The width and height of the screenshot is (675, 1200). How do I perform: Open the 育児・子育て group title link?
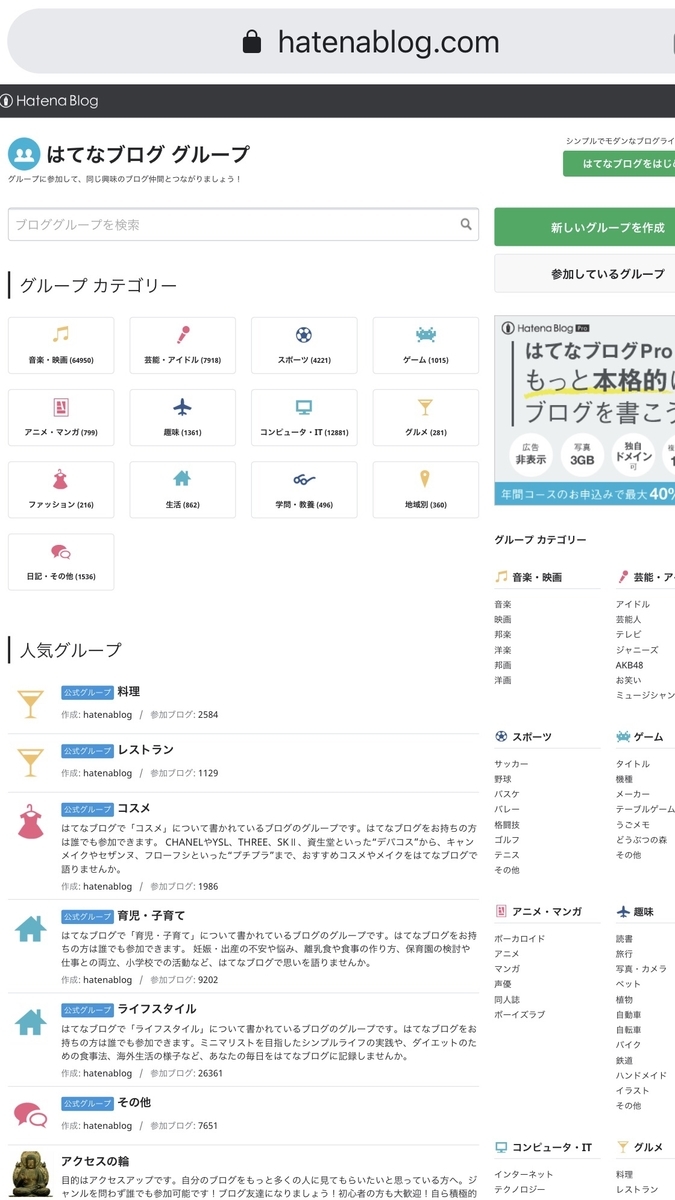pyautogui.click(x=151, y=915)
